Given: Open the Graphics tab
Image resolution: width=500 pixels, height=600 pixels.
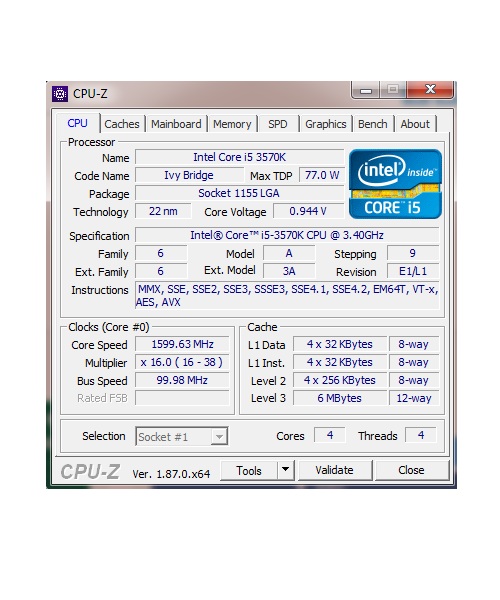Looking at the screenshot, I should tap(326, 124).
